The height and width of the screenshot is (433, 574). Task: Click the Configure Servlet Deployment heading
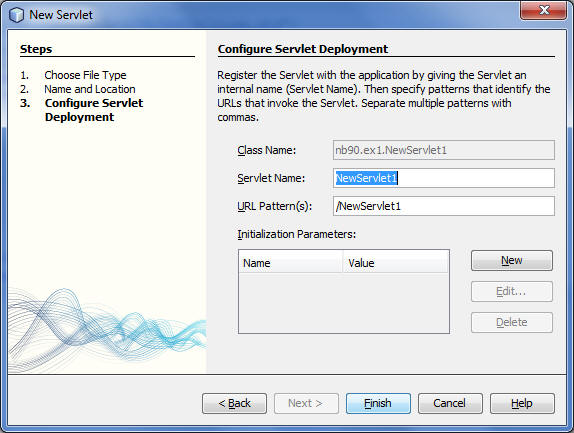pos(303,49)
